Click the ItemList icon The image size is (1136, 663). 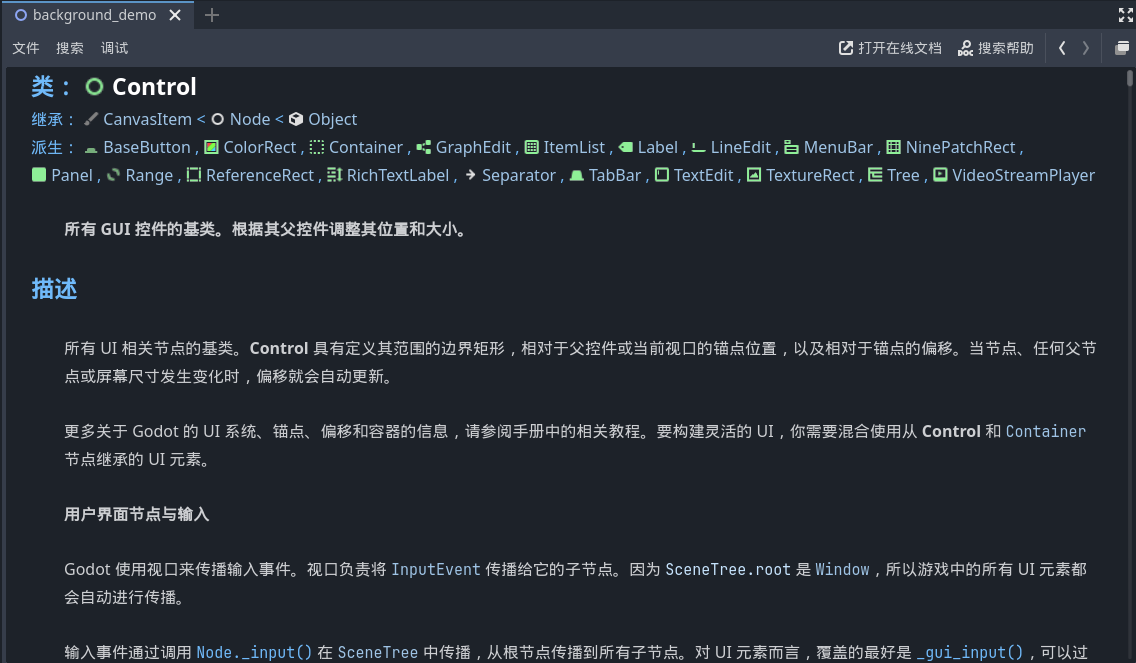coord(531,147)
